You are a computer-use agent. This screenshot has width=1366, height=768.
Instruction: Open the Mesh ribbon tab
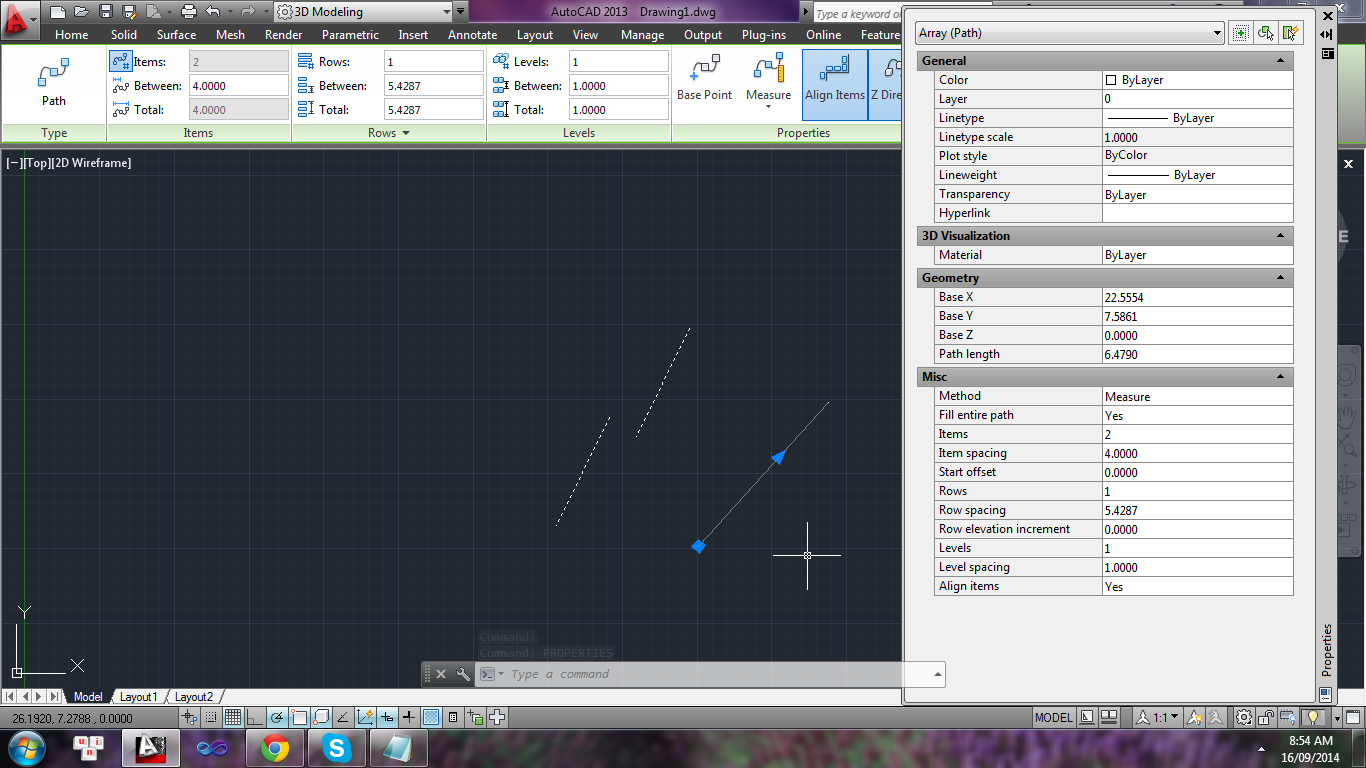click(x=230, y=34)
